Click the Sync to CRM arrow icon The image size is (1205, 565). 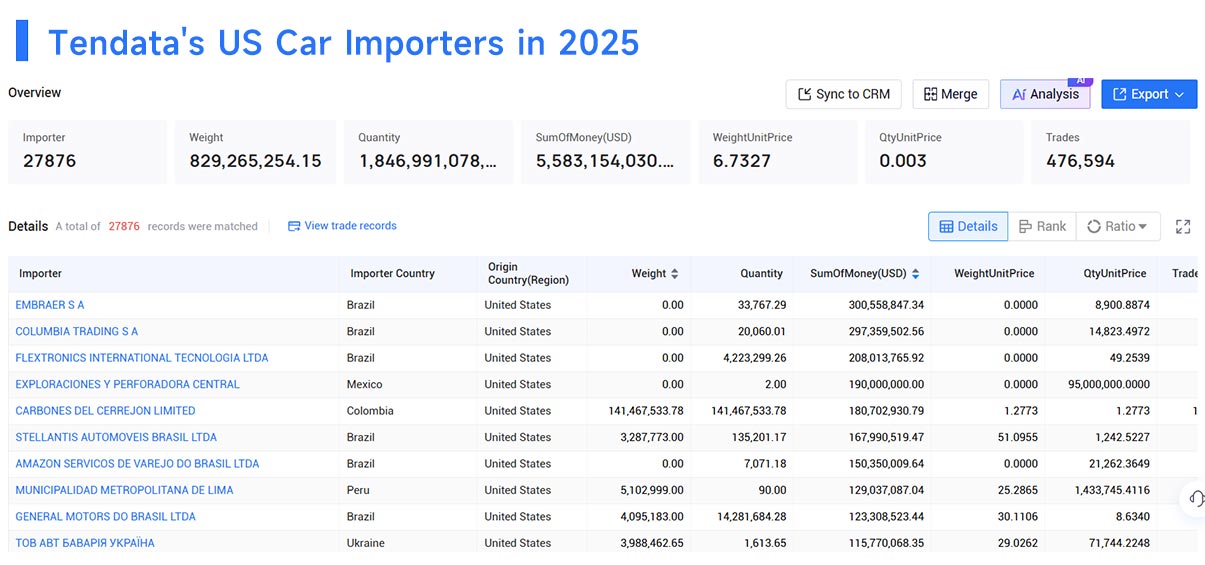click(804, 94)
